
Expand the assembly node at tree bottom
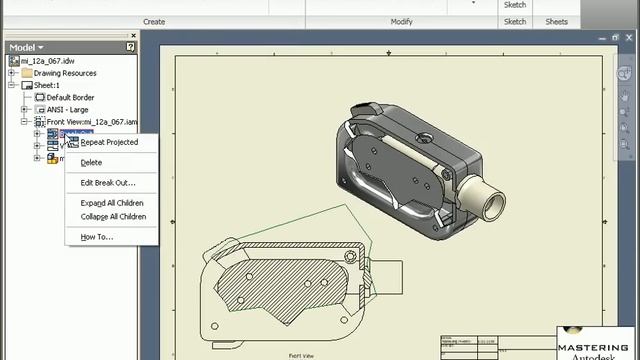37,158
